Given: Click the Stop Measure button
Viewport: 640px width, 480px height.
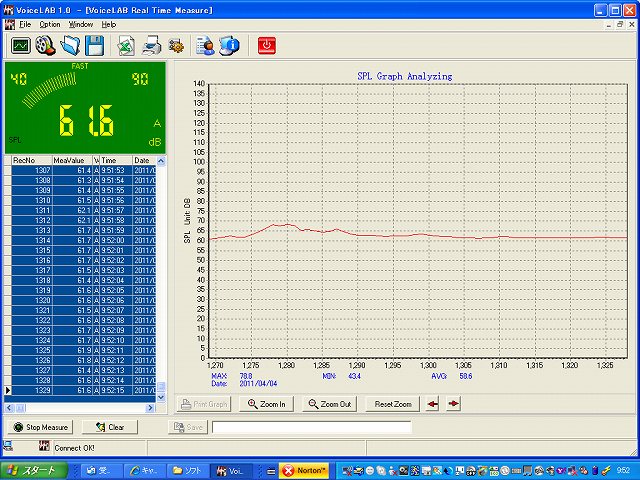Looking at the screenshot, I should (x=40, y=427).
